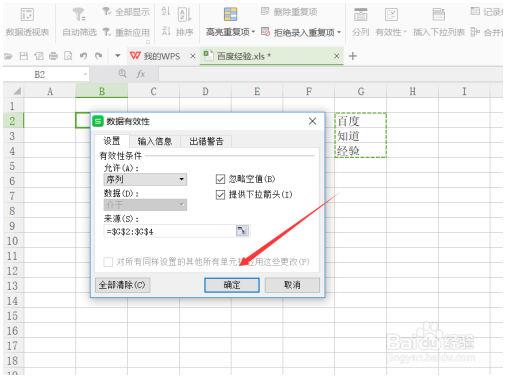Click the ascending sort icon
Screen dimensions: 506x378
click(x=166, y=12)
